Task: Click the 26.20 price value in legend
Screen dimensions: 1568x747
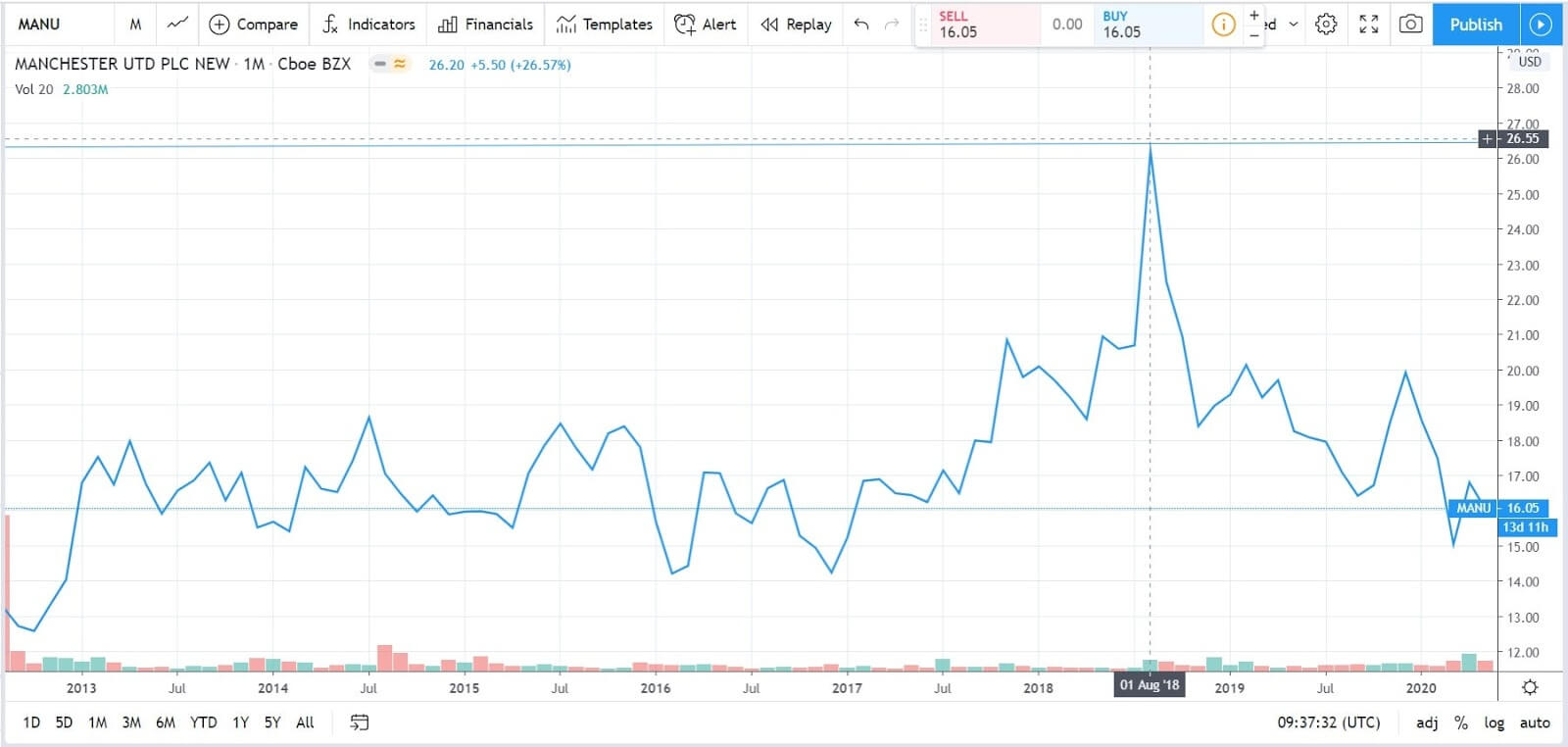Action: tap(446, 65)
